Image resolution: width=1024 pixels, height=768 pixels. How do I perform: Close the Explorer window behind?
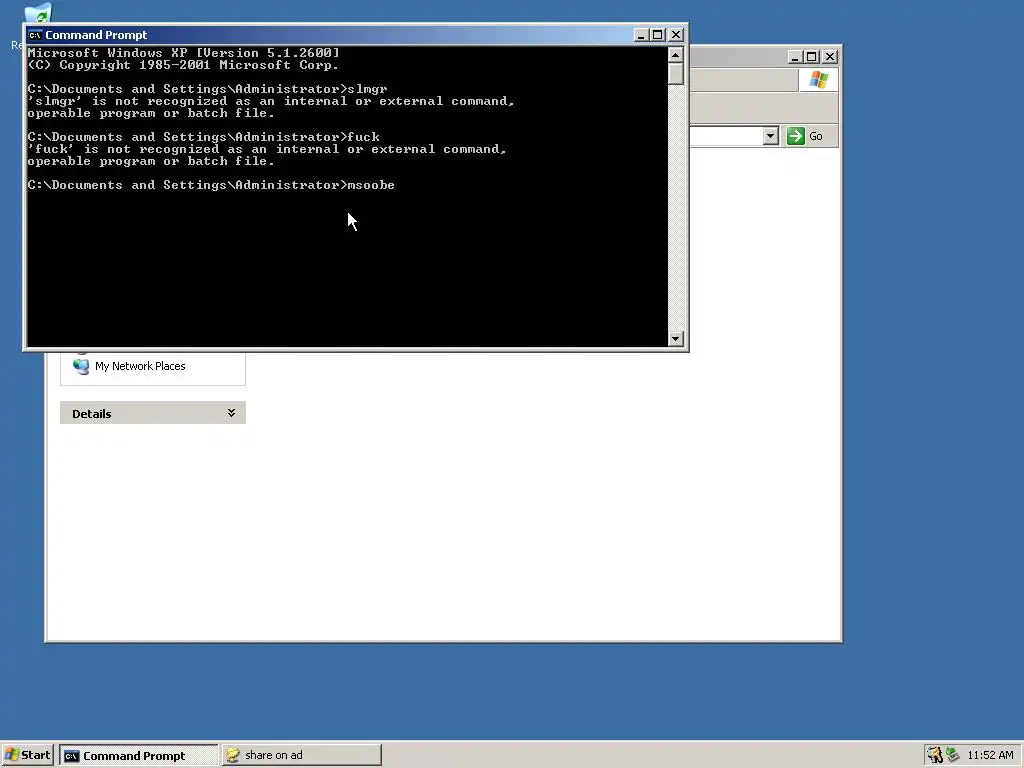(x=830, y=57)
